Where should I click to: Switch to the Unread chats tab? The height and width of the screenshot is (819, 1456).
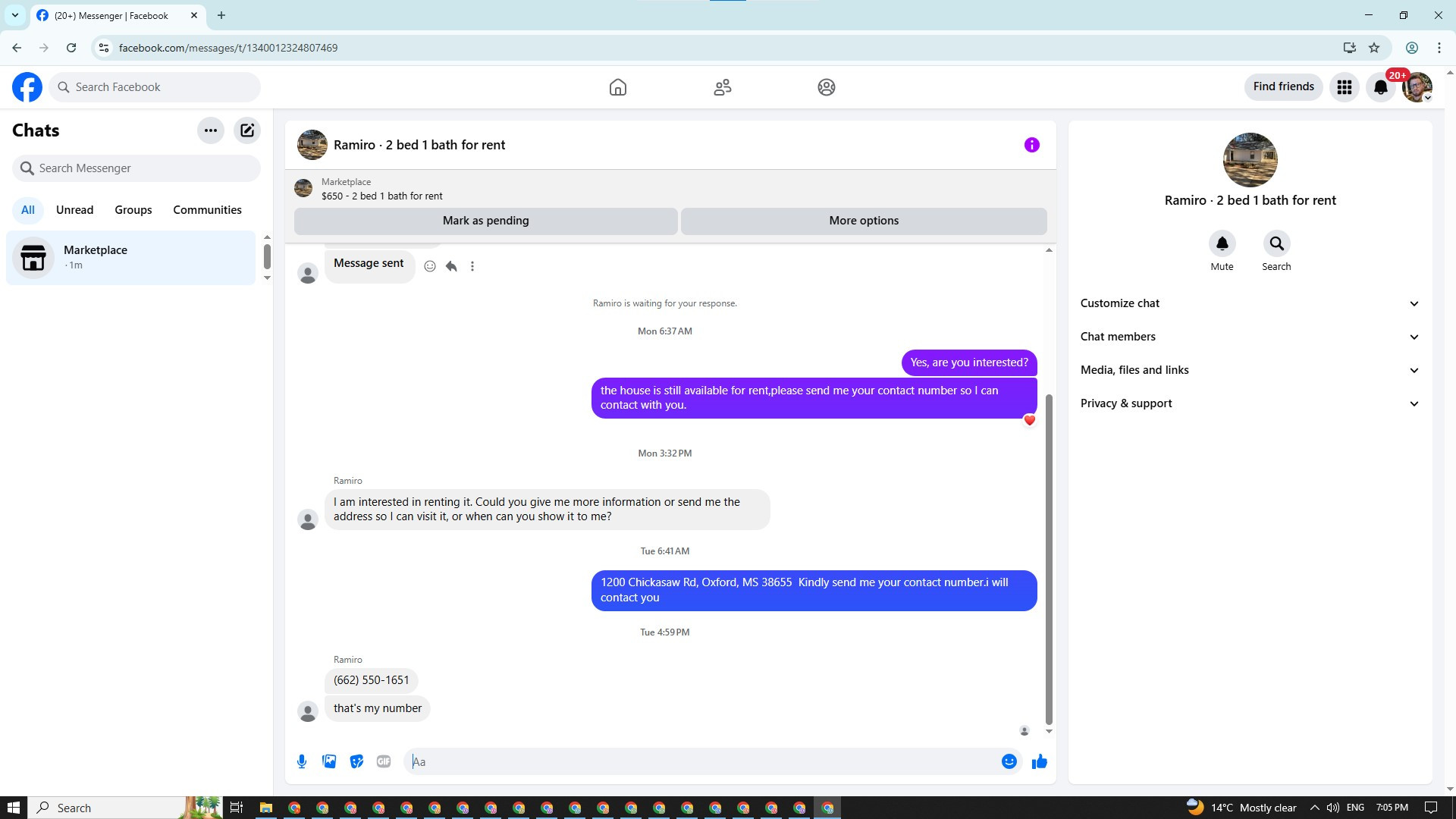(x=74, y=210)
